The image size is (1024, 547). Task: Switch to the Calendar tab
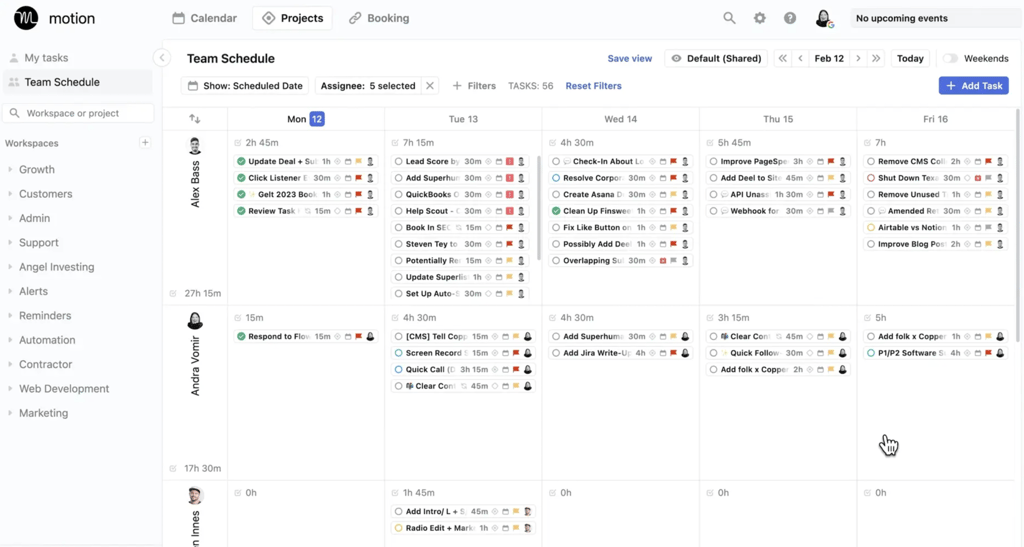(204, 18)
